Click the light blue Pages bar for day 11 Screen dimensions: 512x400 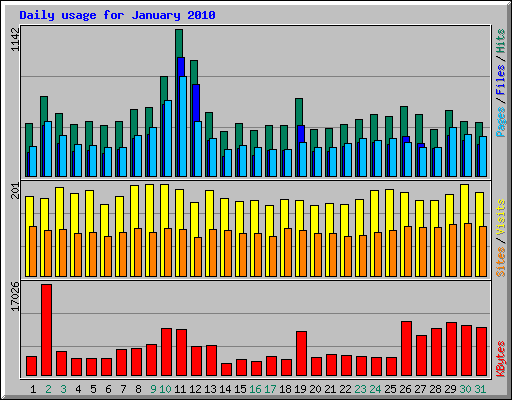(x=183, y=126)
